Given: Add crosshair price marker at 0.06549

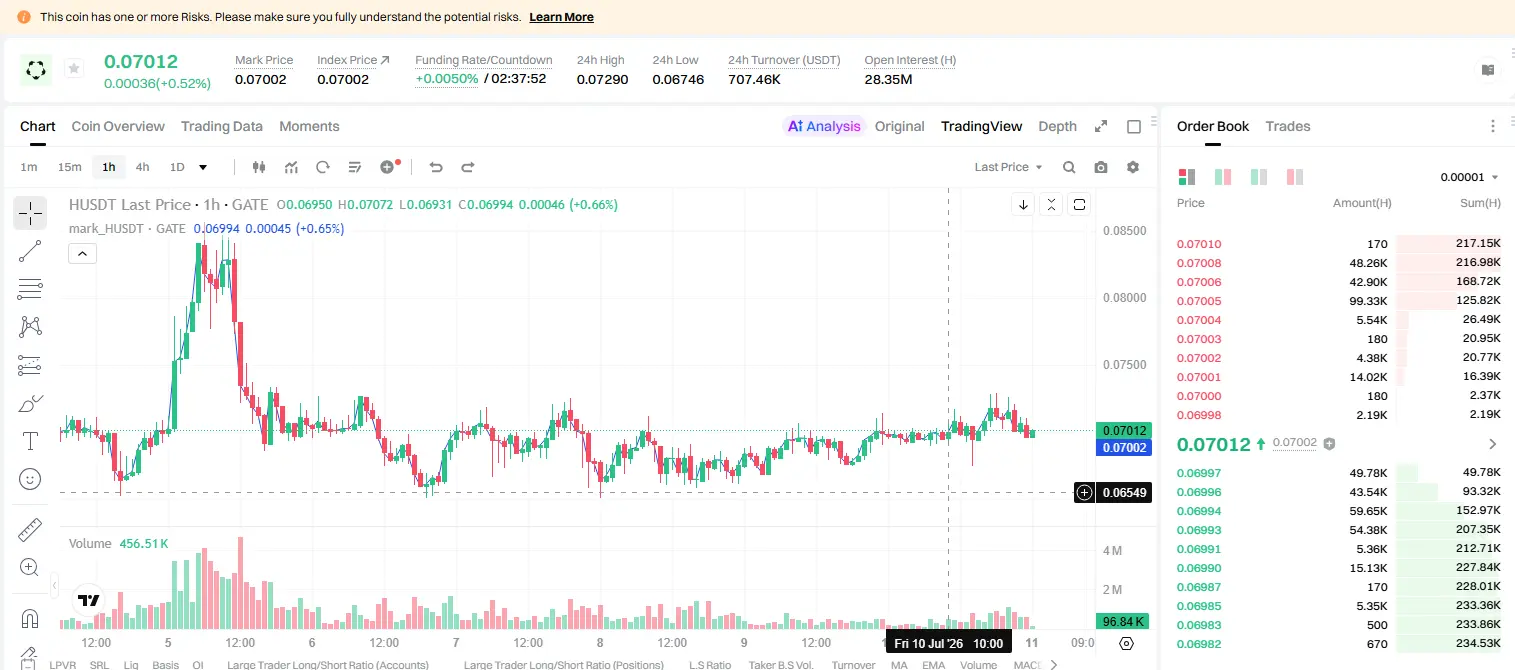Looking at the screenshot, I should 1084,492.
